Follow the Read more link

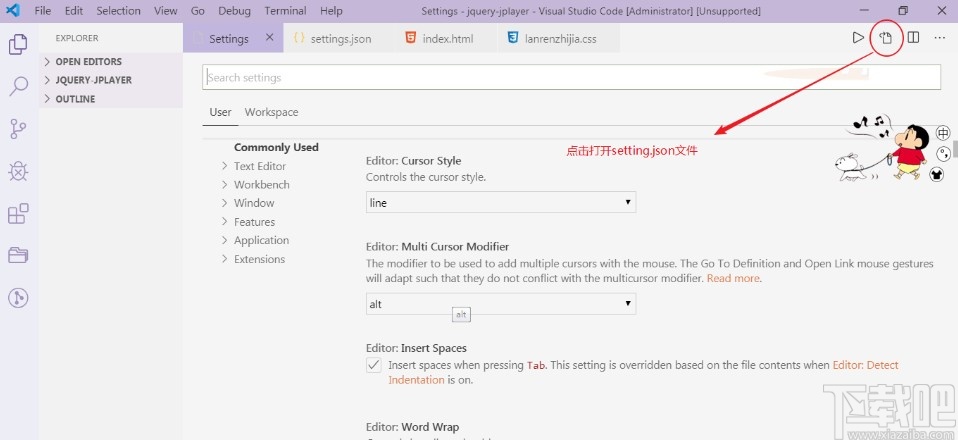click(733, 279)
